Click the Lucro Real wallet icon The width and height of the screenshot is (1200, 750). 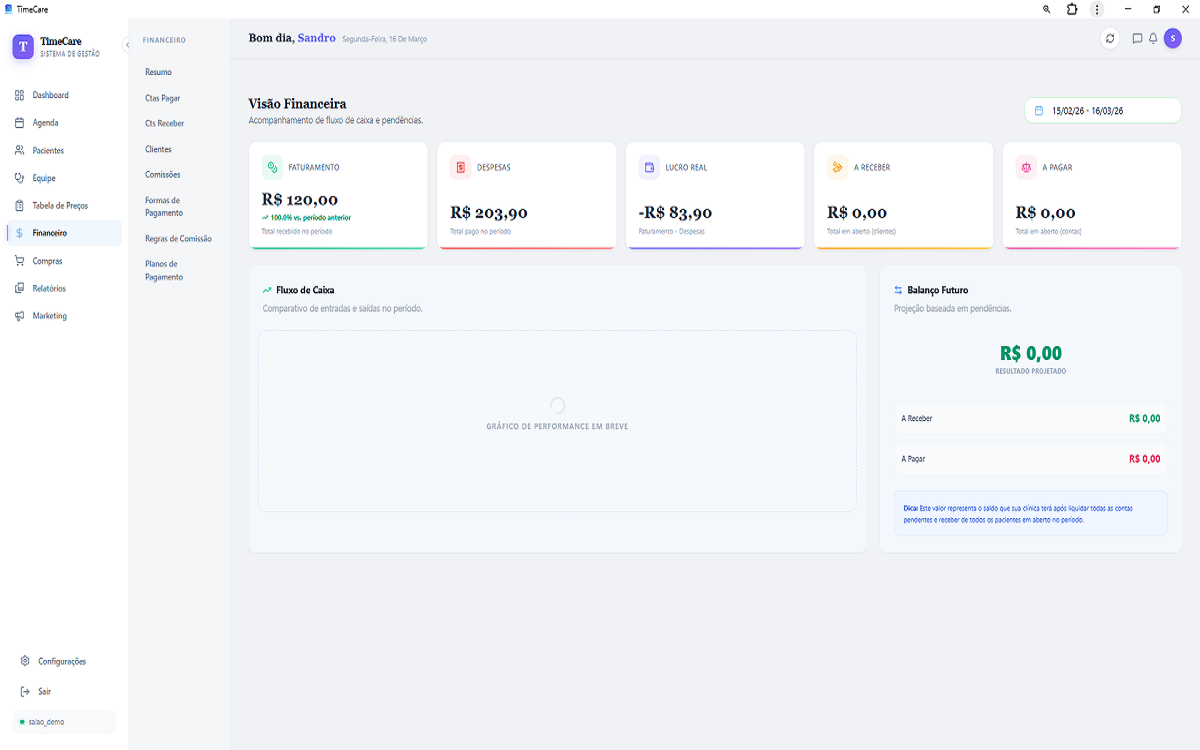click(x=649, y=167)
